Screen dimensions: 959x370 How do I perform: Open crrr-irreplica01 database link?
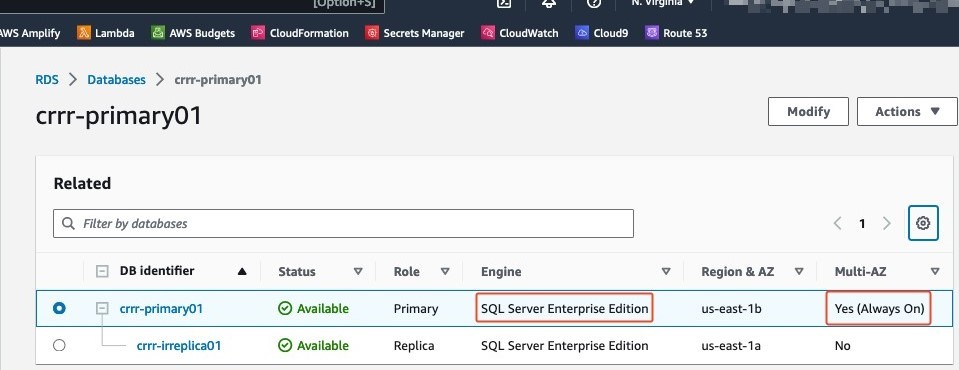pyautogui.click(x=179, y=346)
